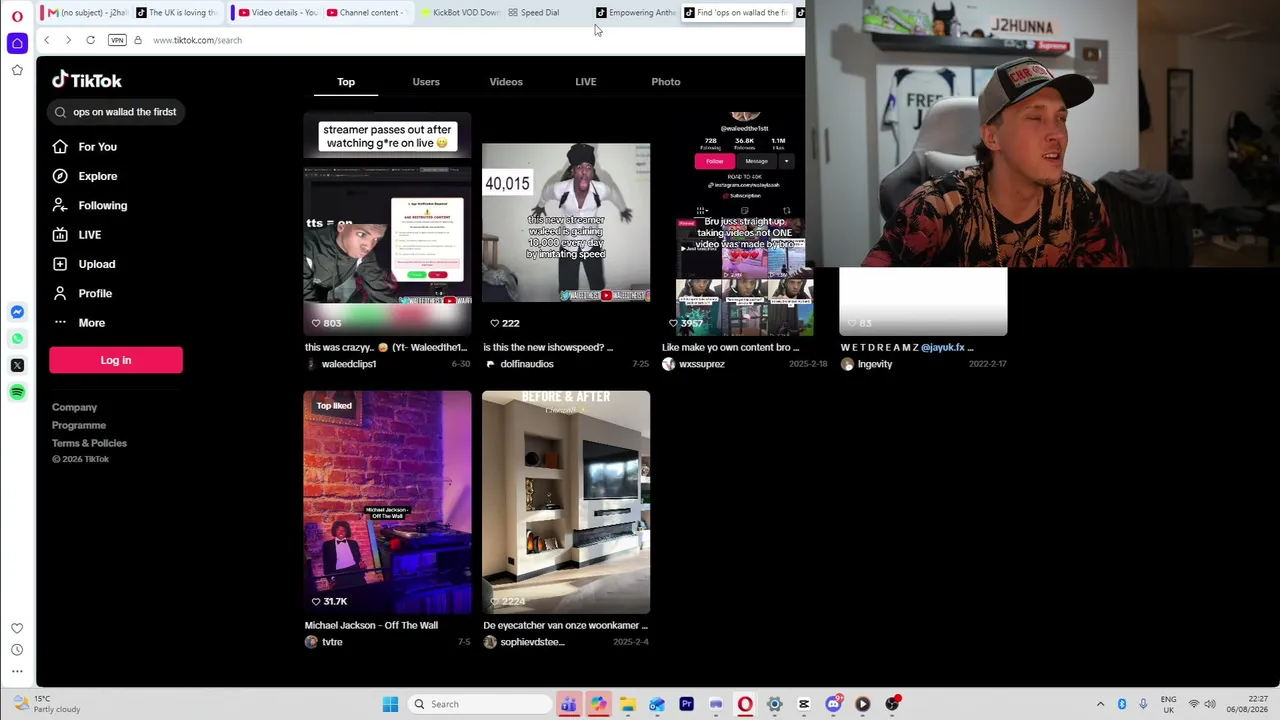Select the LIVE search results tab
Image resolution: width=1280 pixels, height=720 pixels.
click(586, 82)
